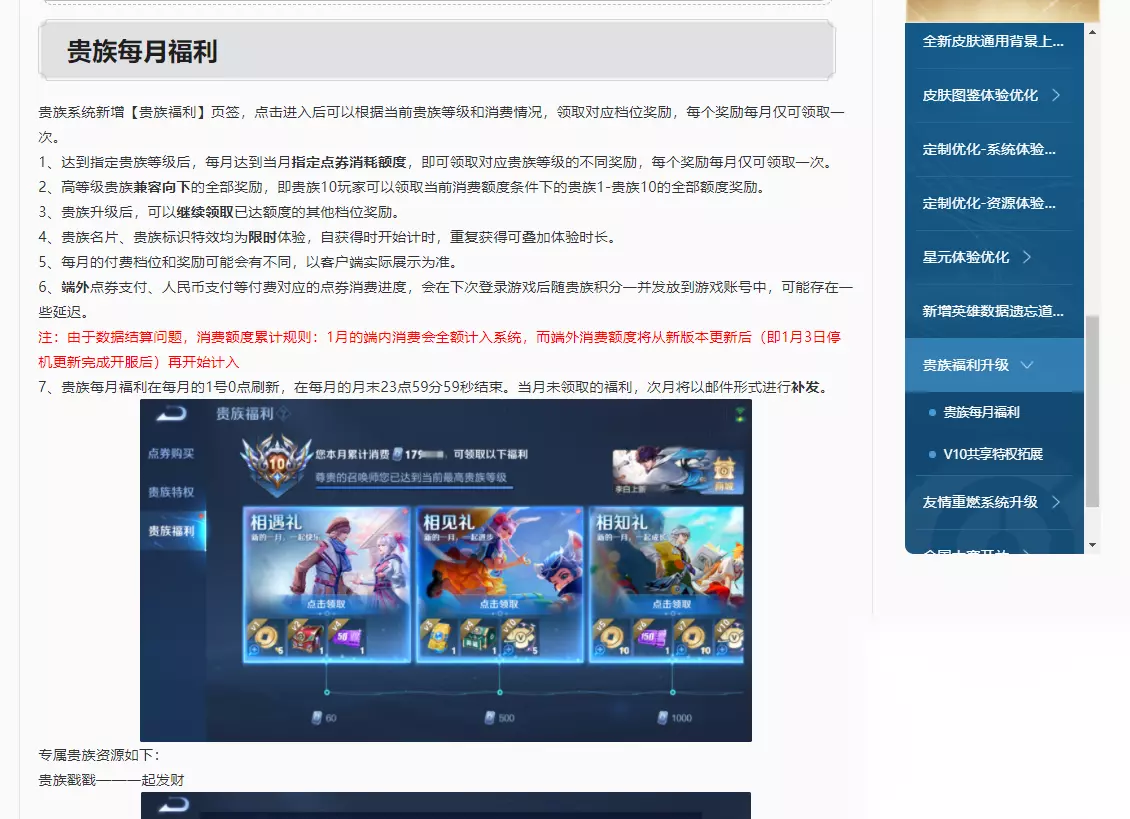1130x819 pixels.
Task: Select the V10共享特权拓展 sub-item
Action: pyautogui.click(x=993, y=454)
